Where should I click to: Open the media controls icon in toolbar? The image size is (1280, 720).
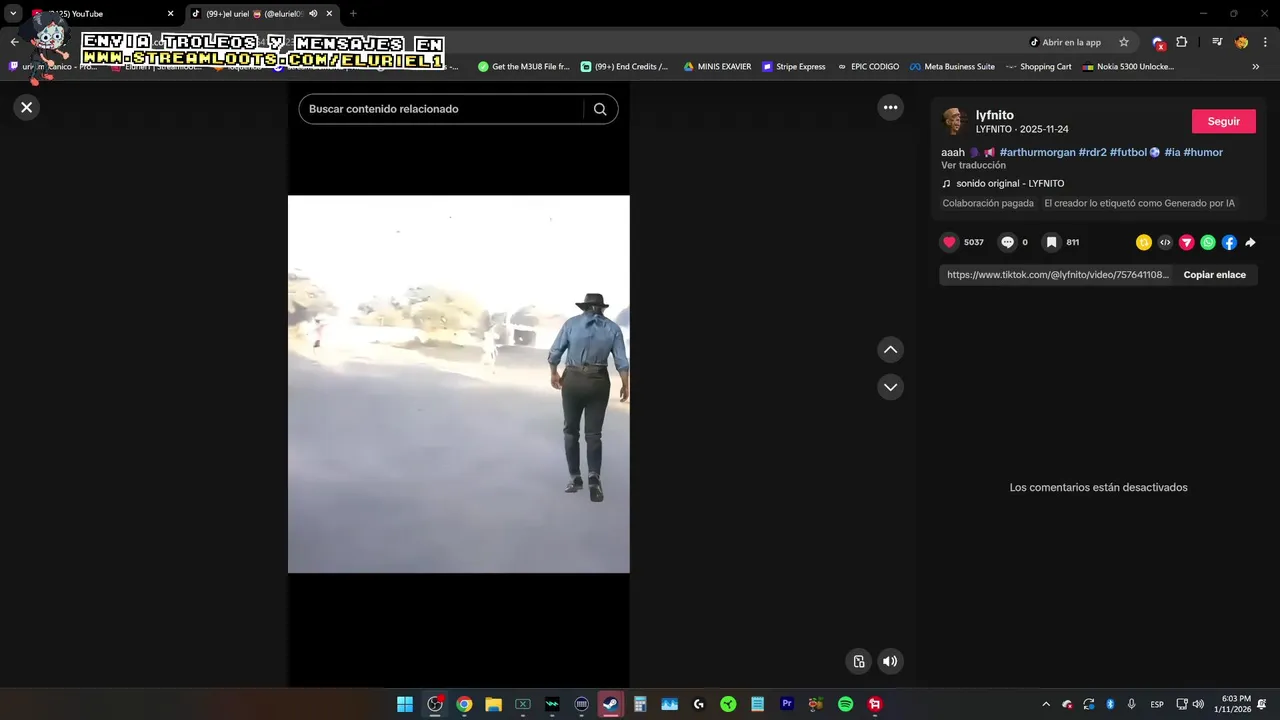1216,42
